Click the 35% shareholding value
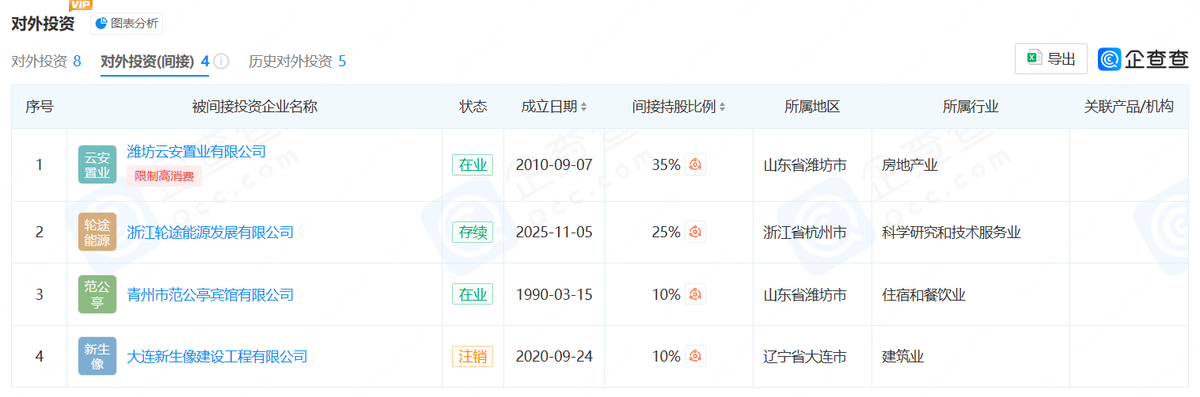The width and height of the screenshot is (1200, 397). 666,164
